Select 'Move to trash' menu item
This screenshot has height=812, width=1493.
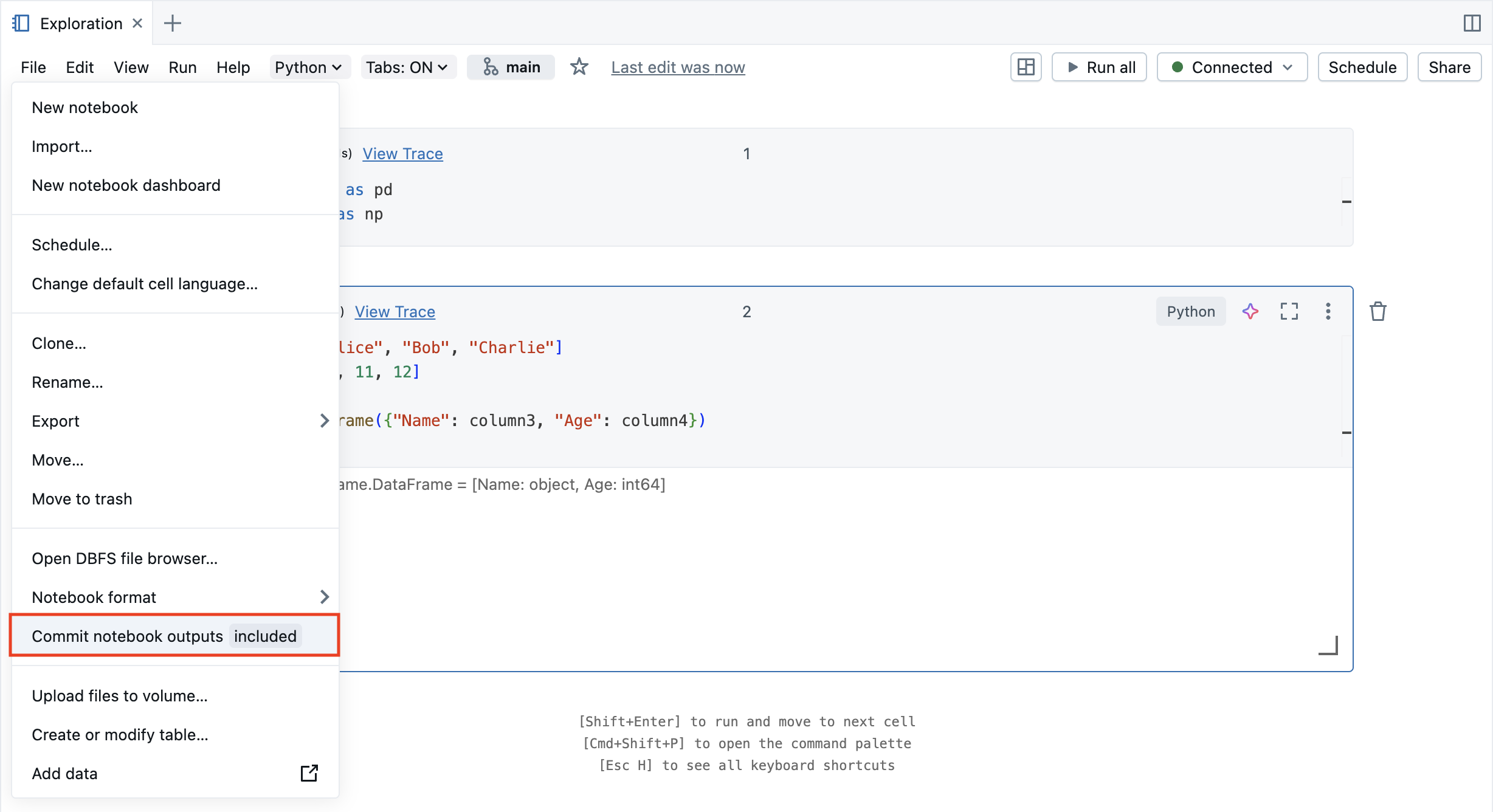point(82,498)
